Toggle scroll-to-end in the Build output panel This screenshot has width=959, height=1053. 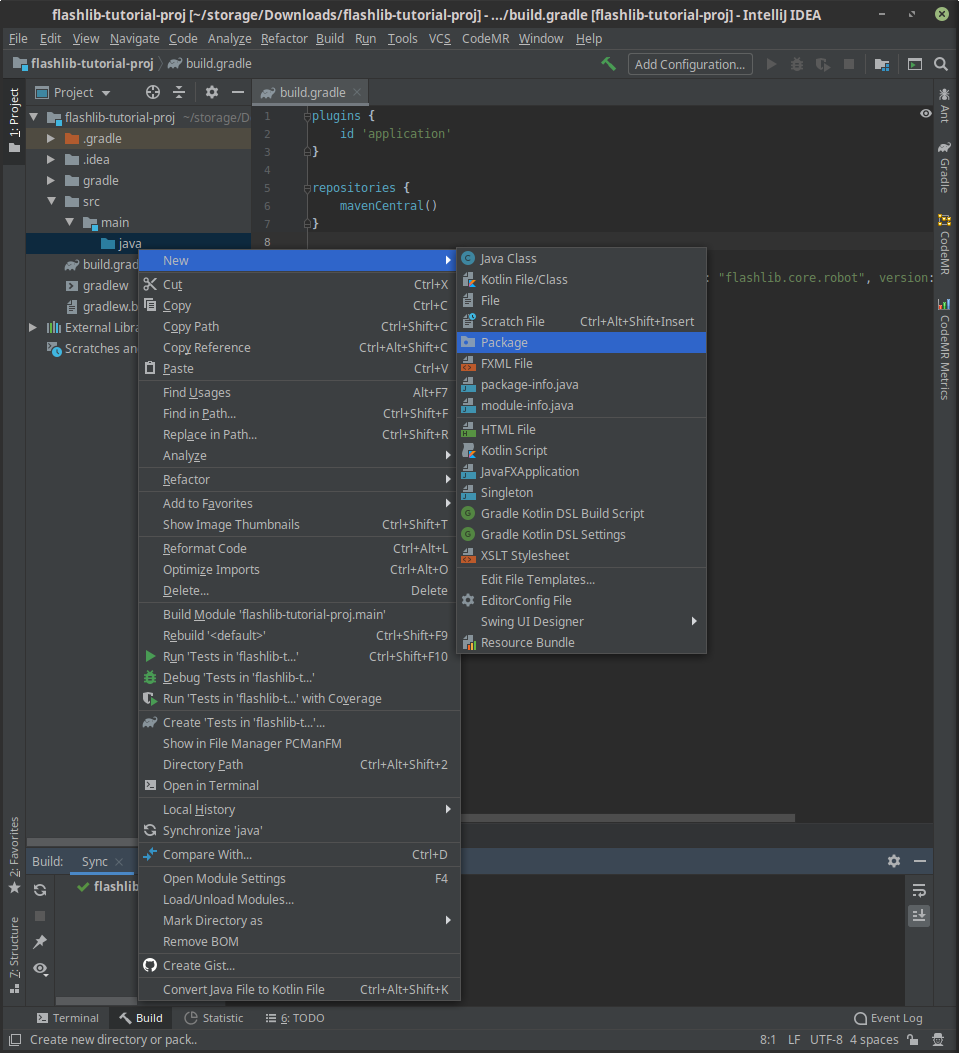pyautogui.click(x=918, y=915)
